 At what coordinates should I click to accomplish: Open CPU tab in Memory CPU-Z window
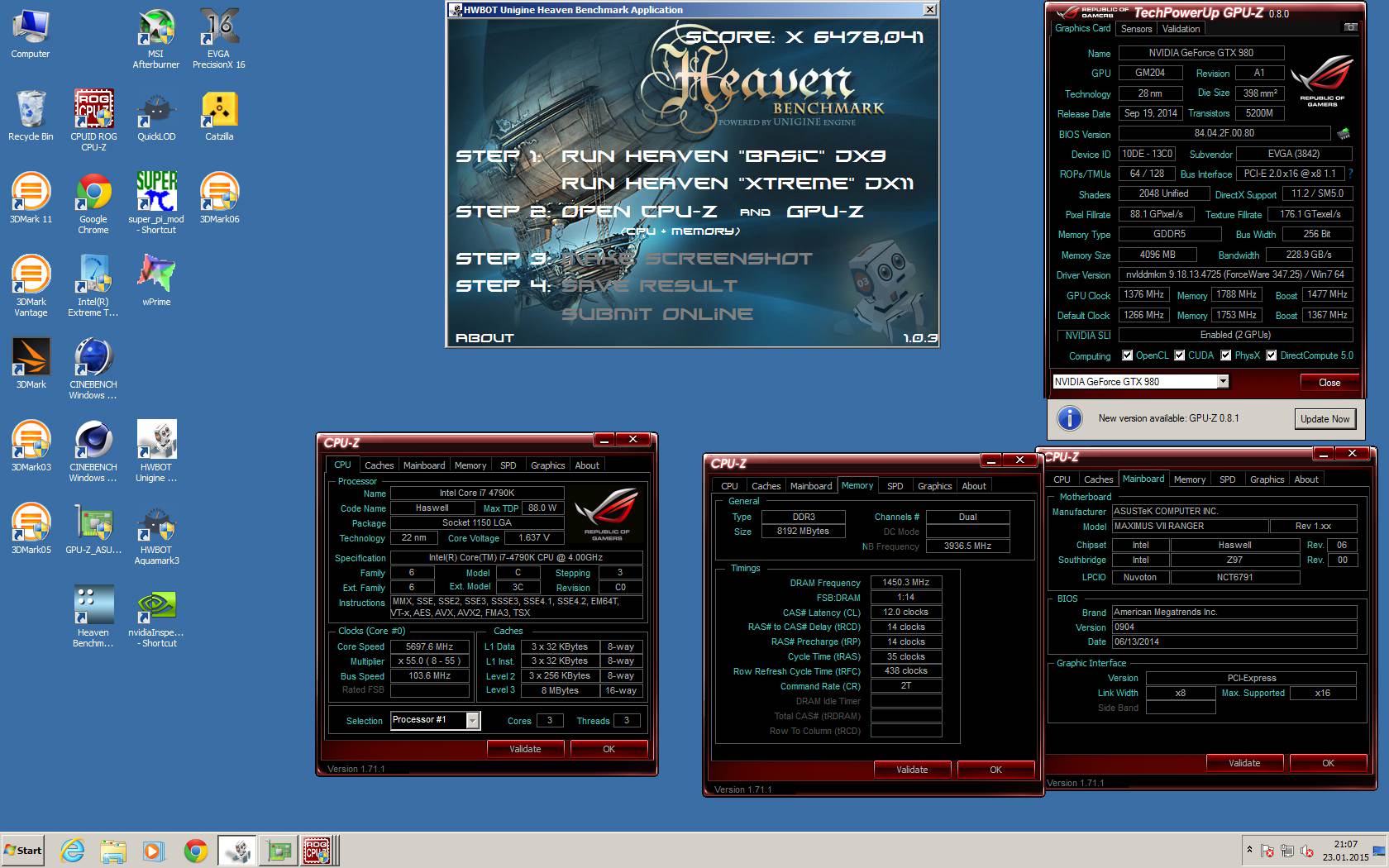point(729,486)
